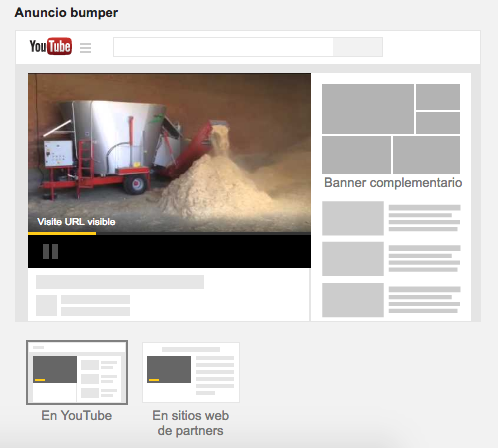Image resolution: width=498 pixels, height=448 pixels.
Task: Click inside the YouTube search field
Action: click(x=223, y=47)
